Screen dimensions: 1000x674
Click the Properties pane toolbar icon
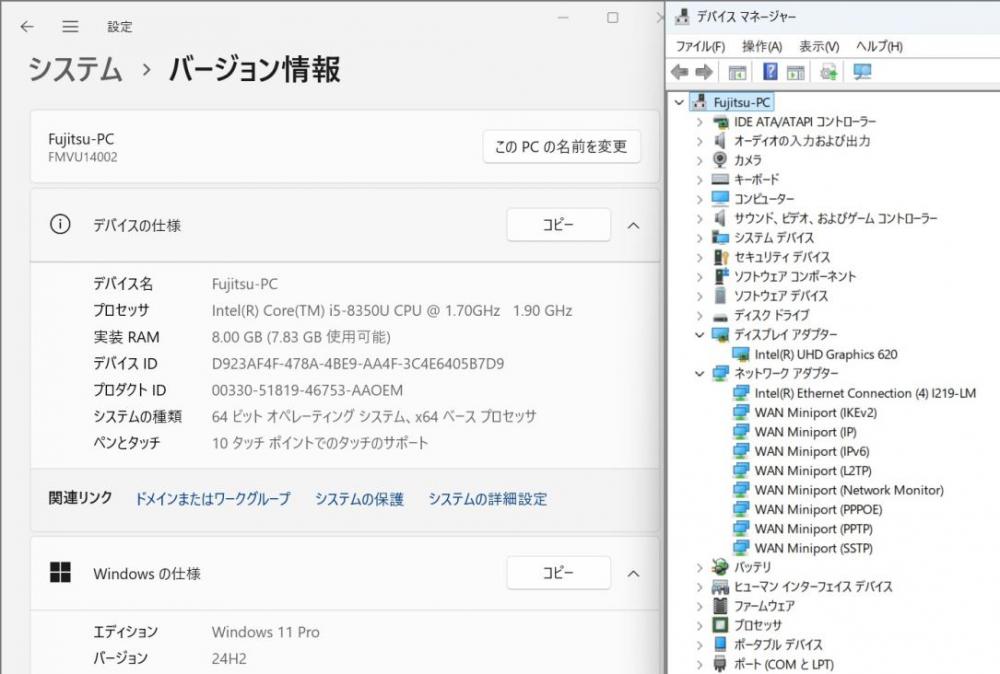pyautogui.click(x=796, y=72)
